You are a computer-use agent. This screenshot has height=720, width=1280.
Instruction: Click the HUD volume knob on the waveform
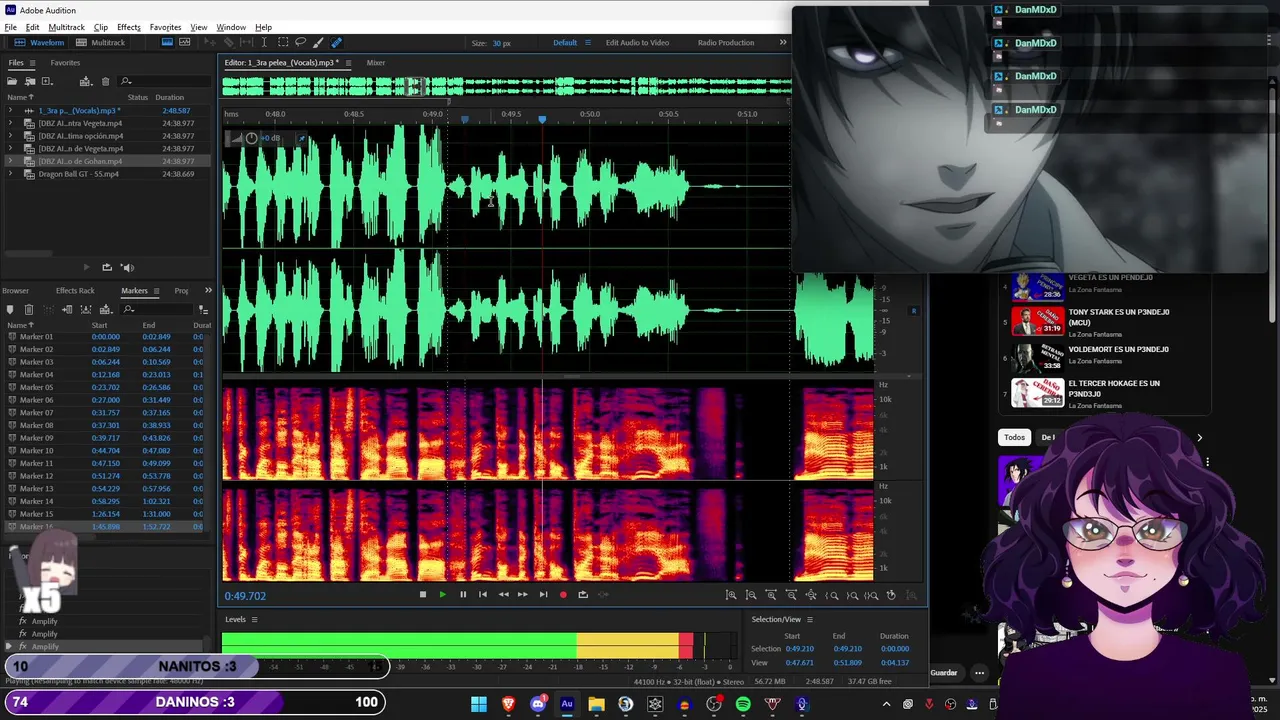(251, 138)
